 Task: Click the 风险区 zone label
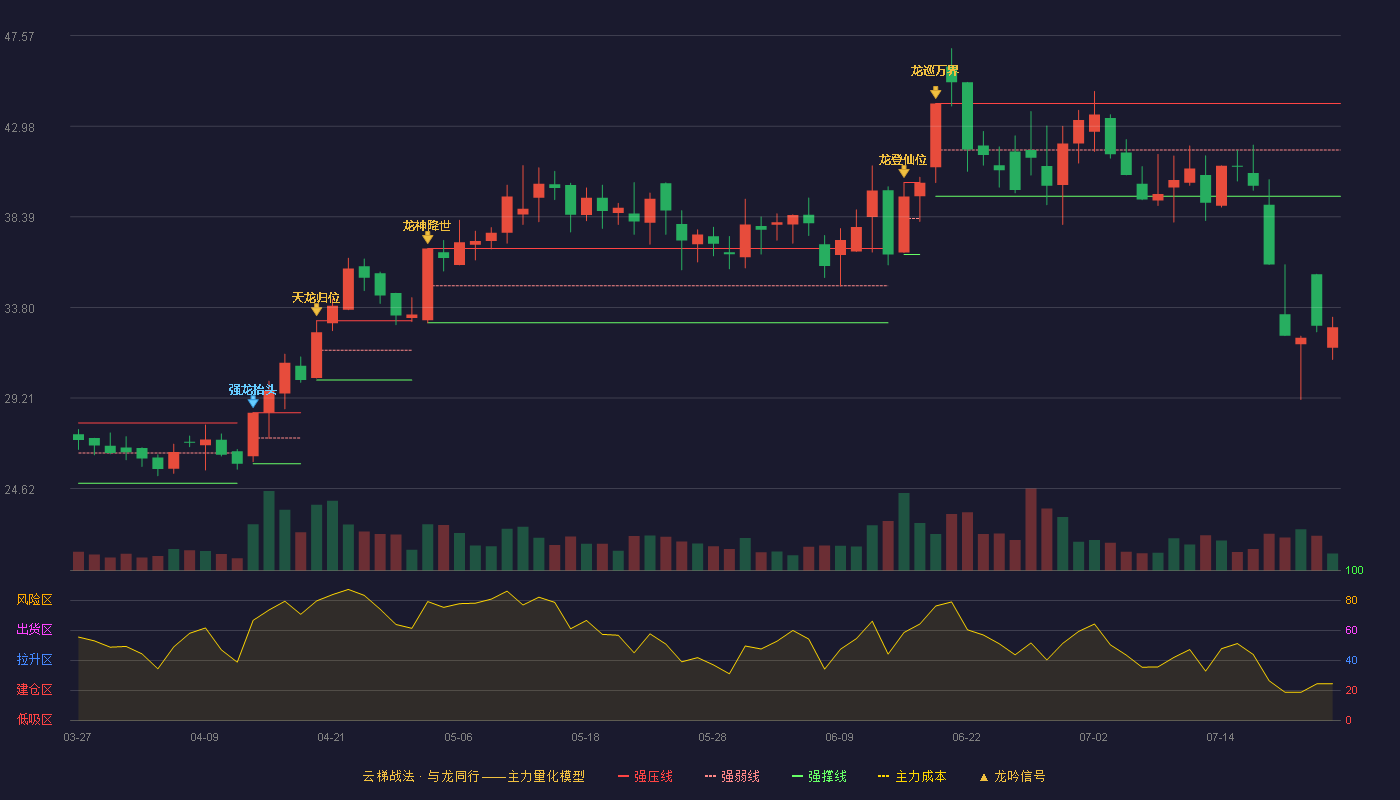[35, 600]
